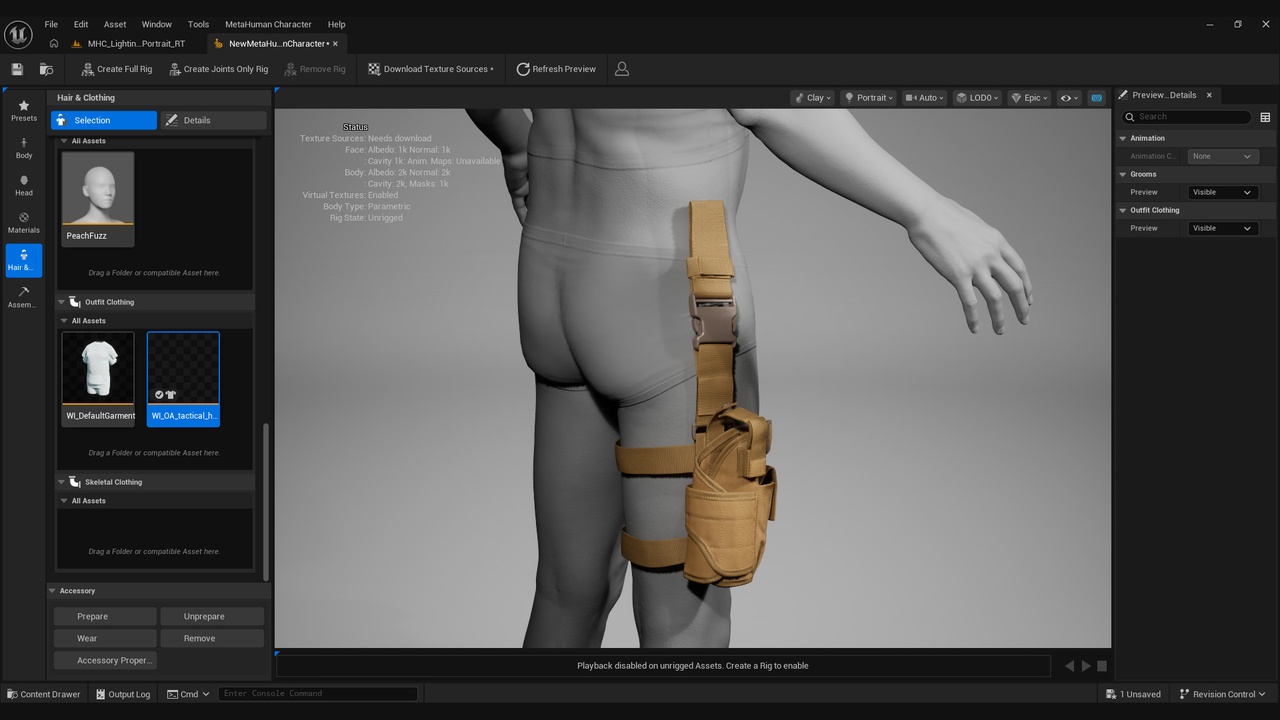Viewport: 1280px width, 720px height.
Task: Open the property matrix grid icon
Action: click(1265, 117)
